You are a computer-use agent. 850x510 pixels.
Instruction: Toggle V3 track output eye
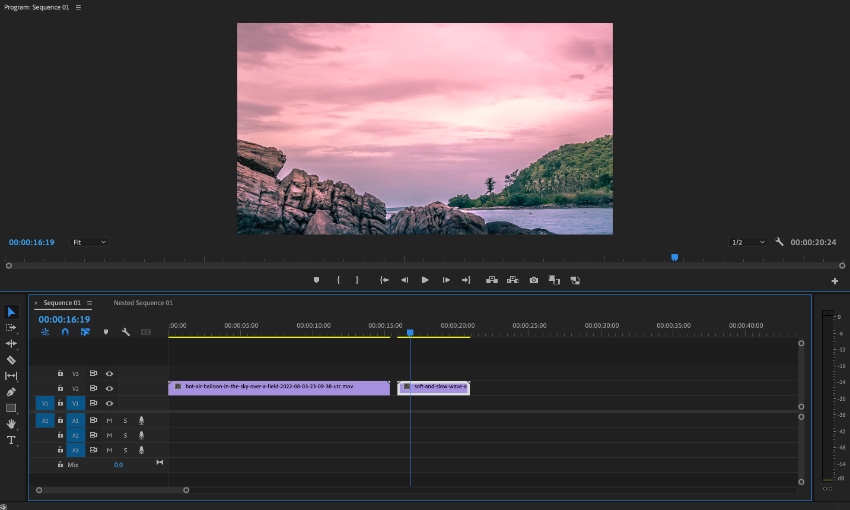[110, 373]
